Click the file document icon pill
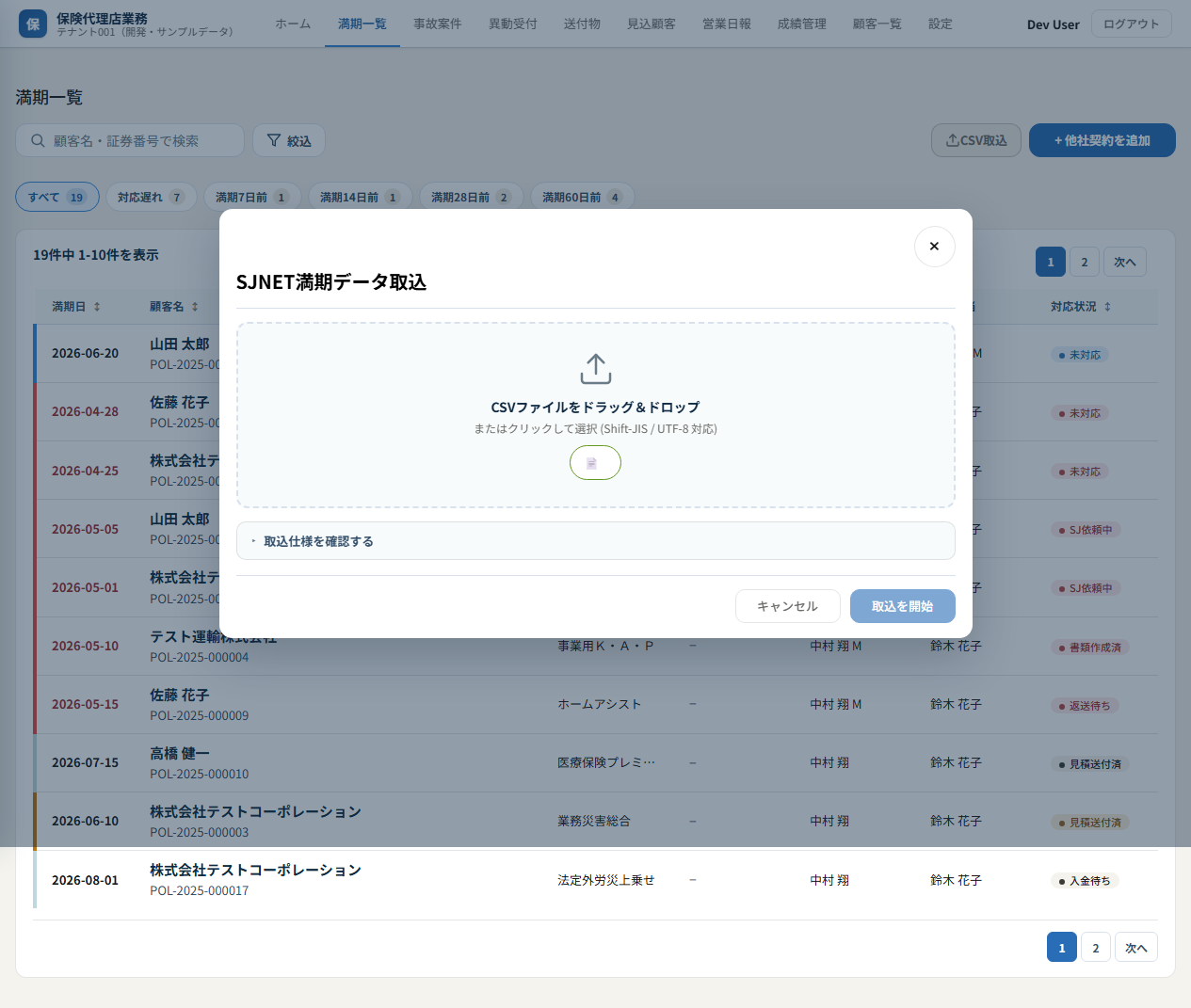1191x1008 pixels. click(595, 463)
